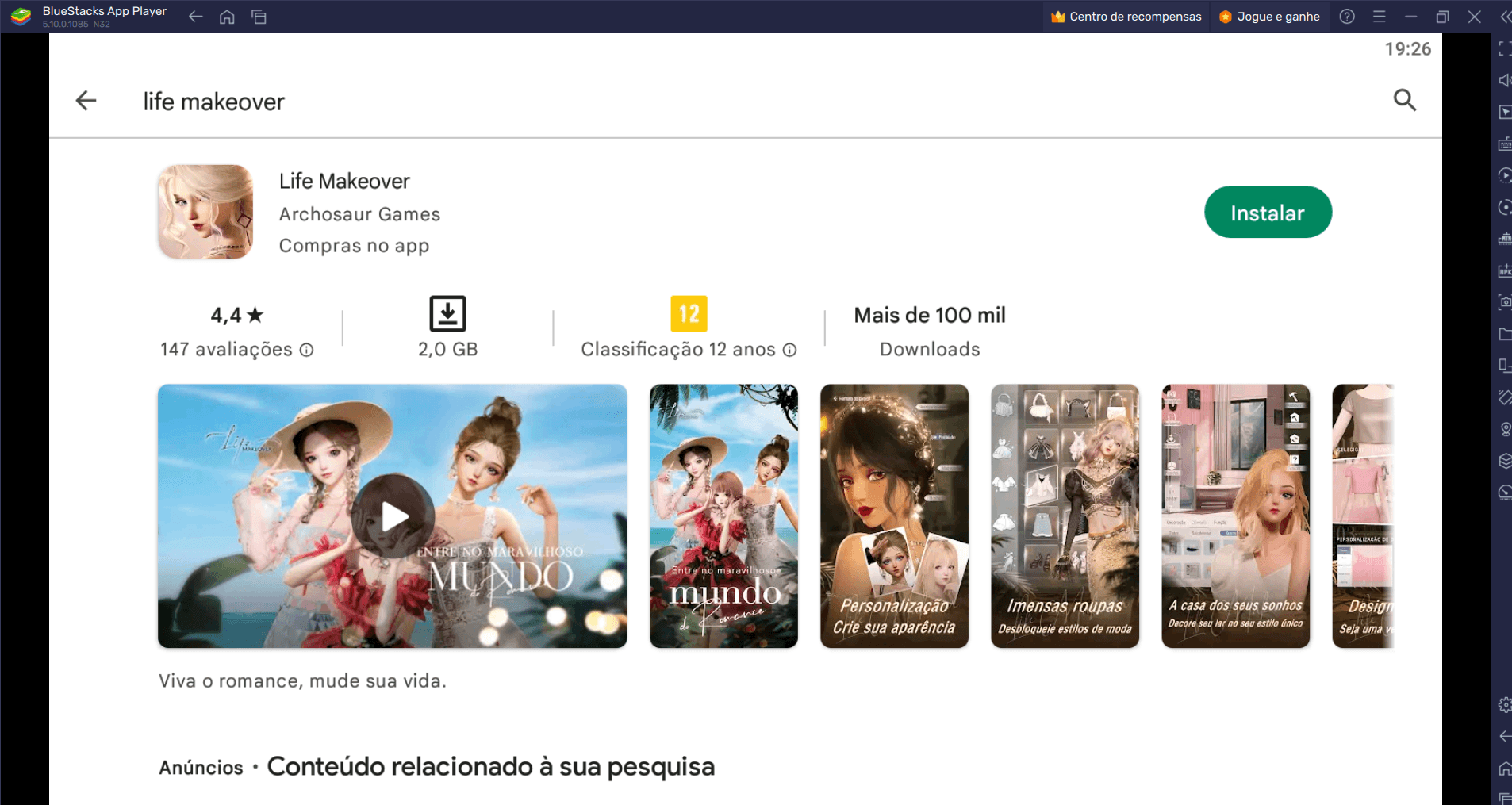
Task: Open the Archosaur Games developer page
Action: point(359,214)
